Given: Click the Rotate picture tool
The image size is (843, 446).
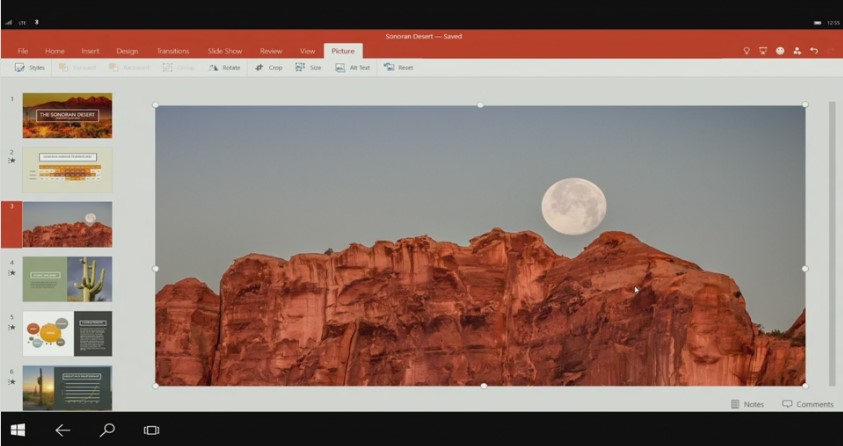Looking at the screenshot, I should tap(224, 68).
